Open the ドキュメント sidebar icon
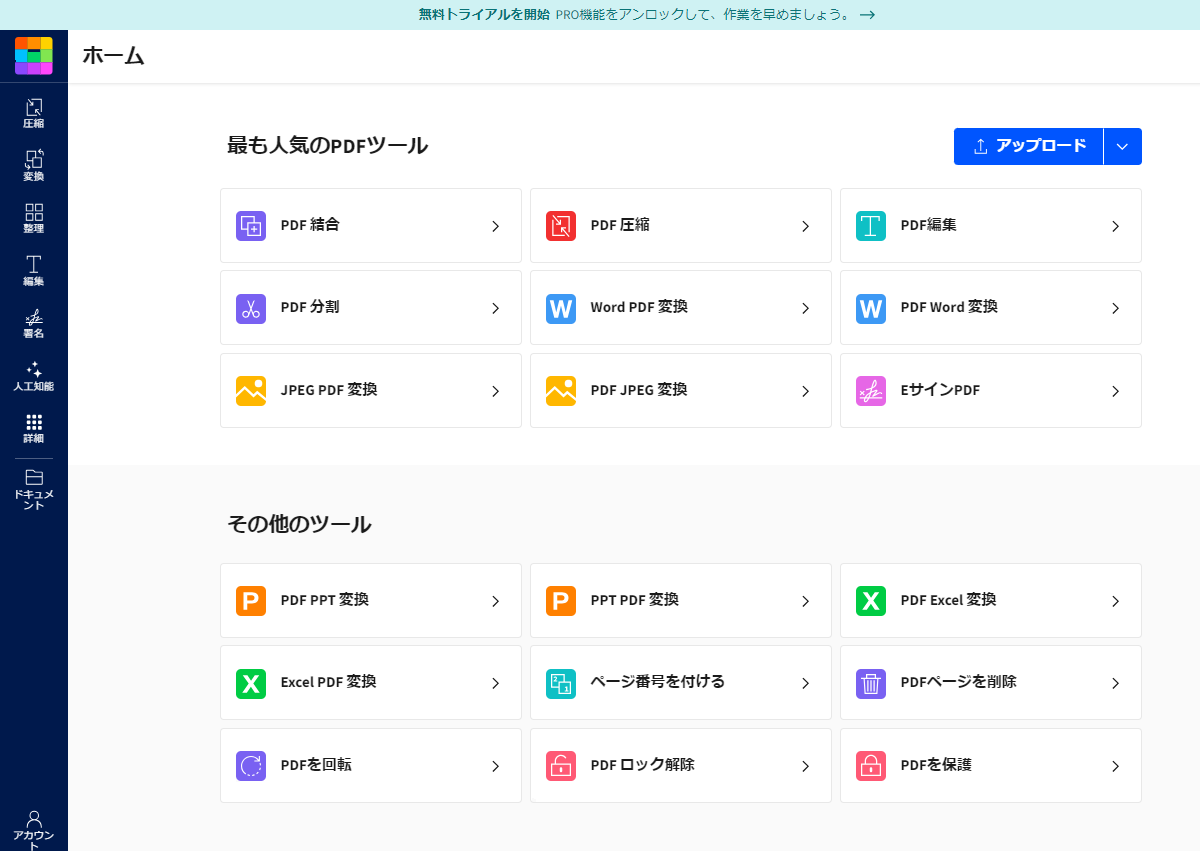 click(x=33, y=490)
